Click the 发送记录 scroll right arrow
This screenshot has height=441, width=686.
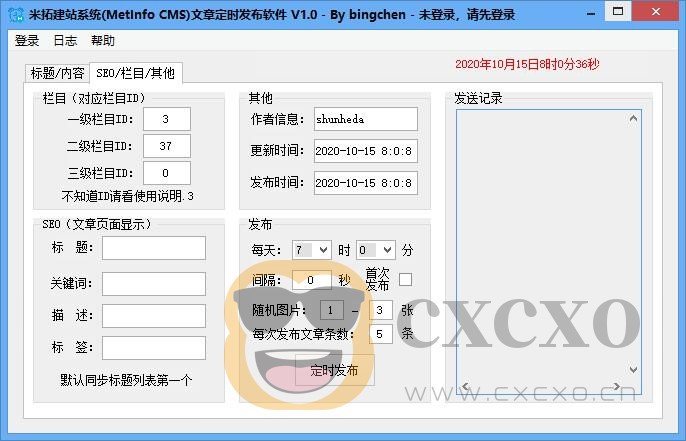pos(616,386)
